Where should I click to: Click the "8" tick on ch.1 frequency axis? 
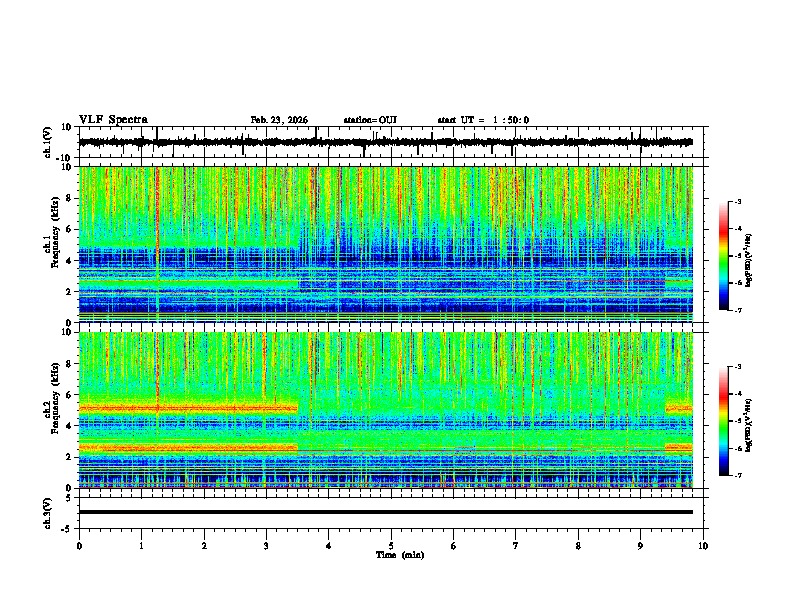tap(70, 198)
